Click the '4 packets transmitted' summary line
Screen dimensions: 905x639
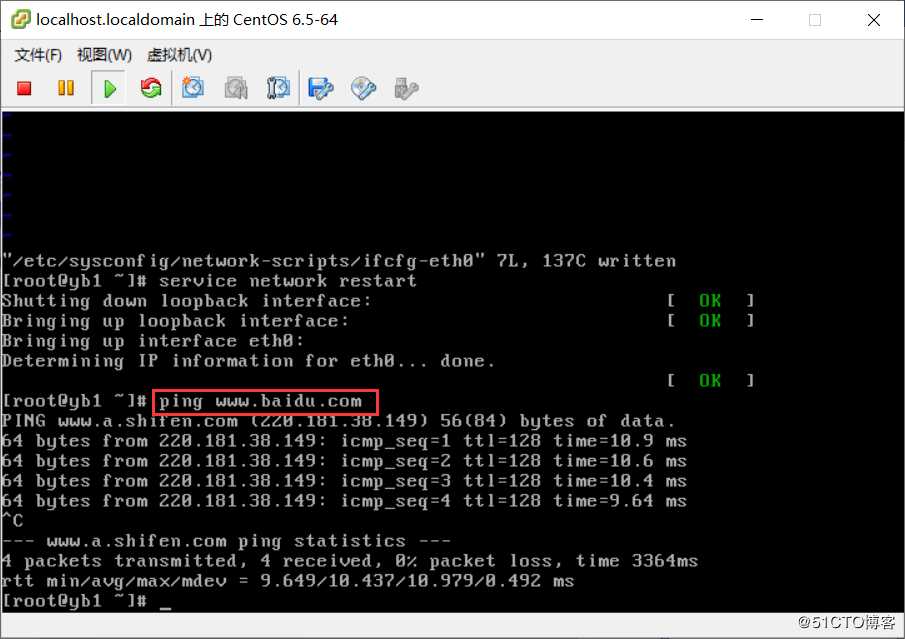tap(350, 562)
